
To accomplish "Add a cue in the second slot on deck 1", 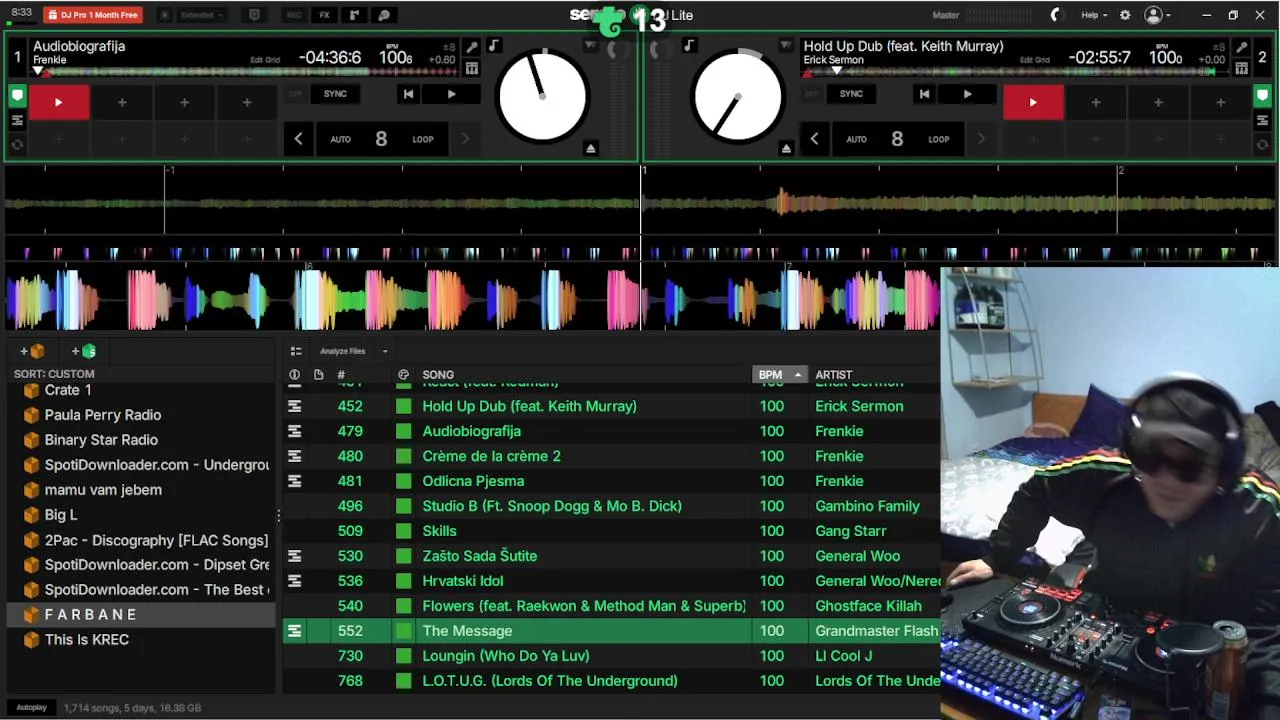I will [x=122, y=102].
